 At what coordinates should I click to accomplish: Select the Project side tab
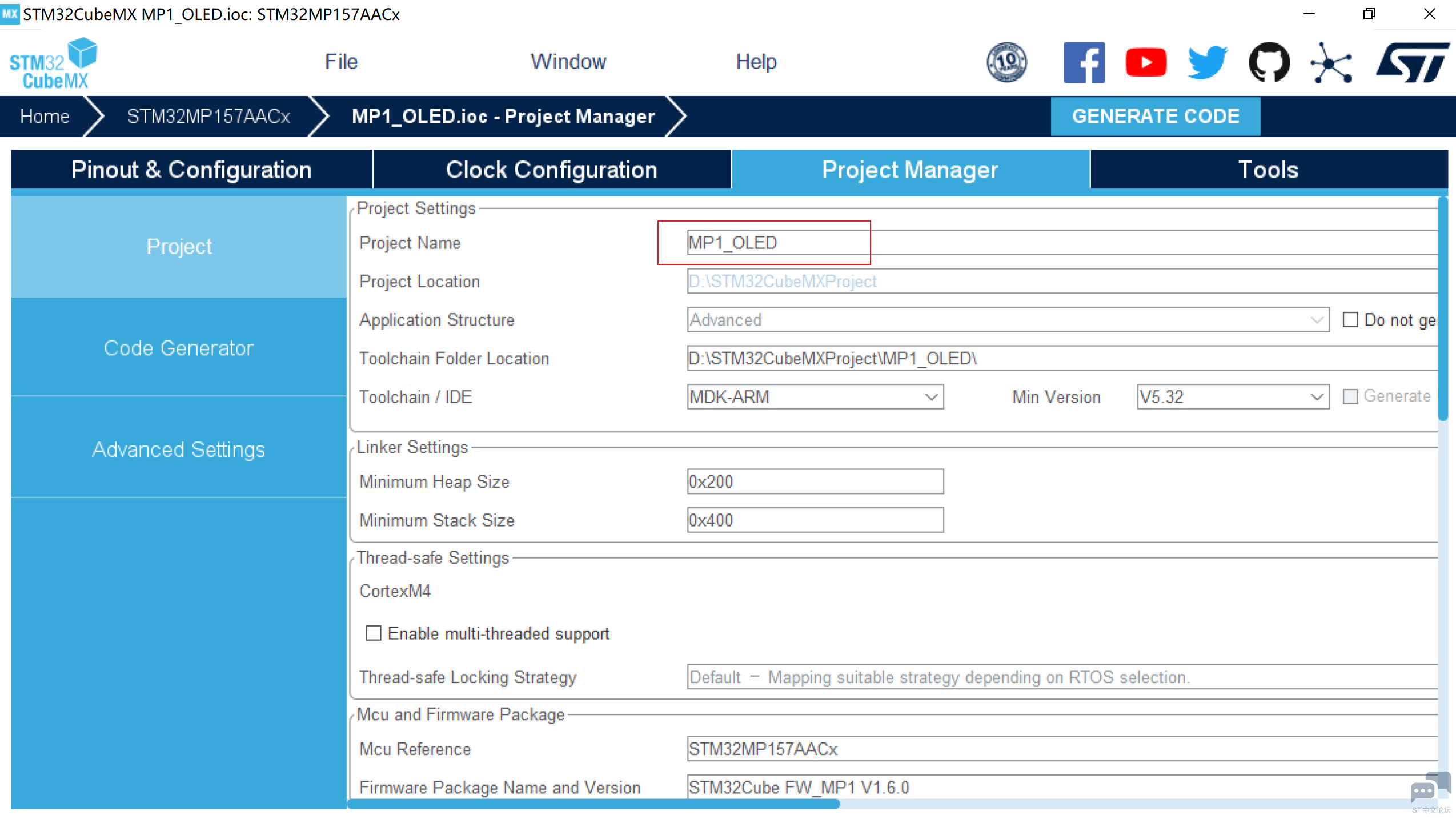click(x=179, y=247)
